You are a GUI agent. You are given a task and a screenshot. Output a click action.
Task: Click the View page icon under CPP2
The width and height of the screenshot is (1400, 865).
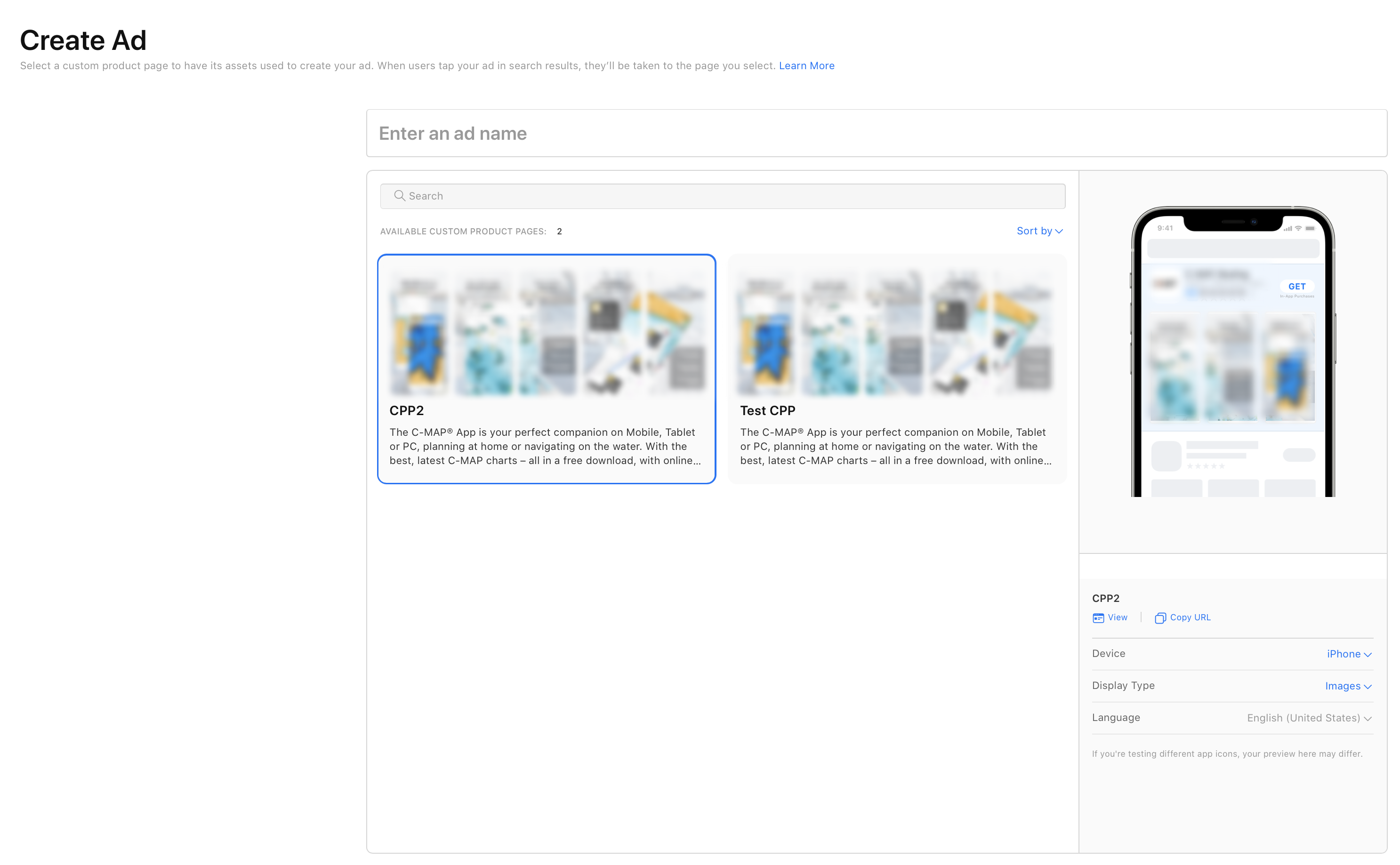(1098, 618)
